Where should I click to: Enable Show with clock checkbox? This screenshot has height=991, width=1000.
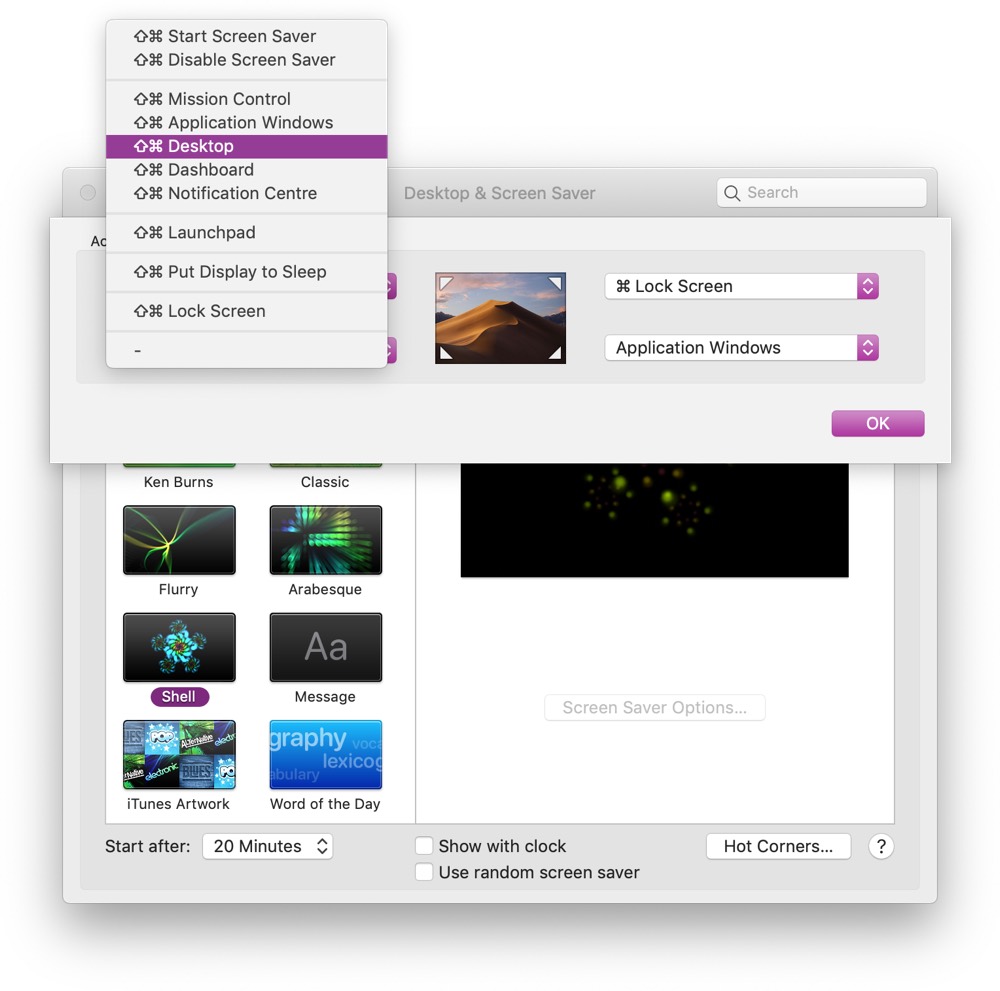point(424,846)
